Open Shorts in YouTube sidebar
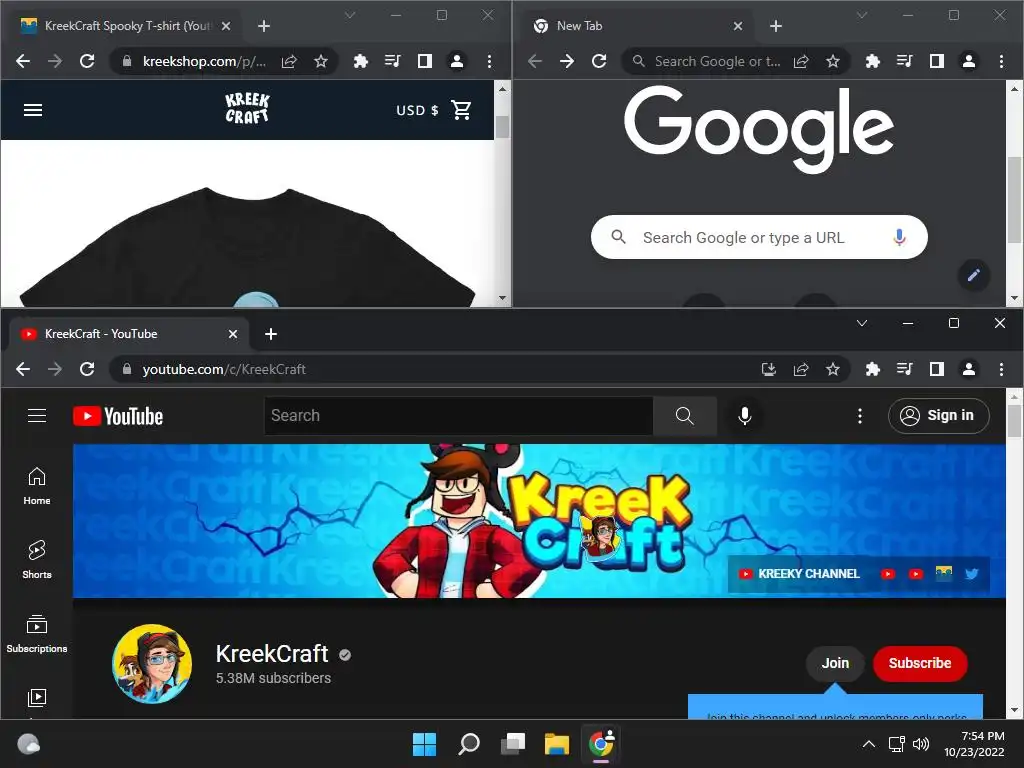Viewport: 1024px width, 768px height. pyautogui.click(x=37, y=560)
